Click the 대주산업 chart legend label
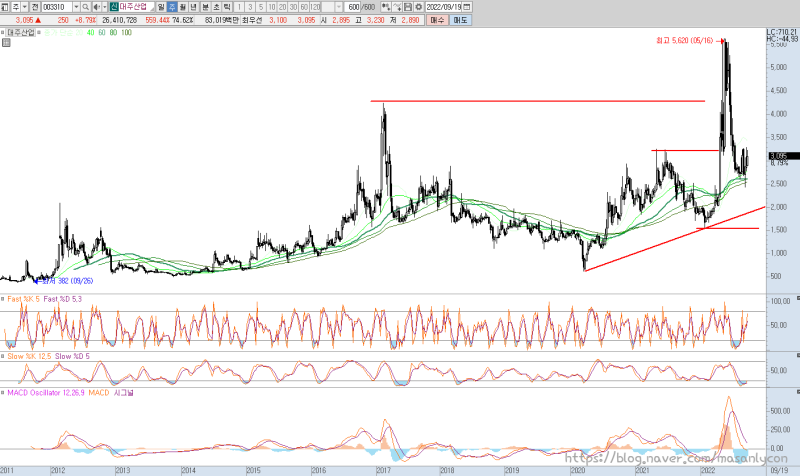Viewport: 800px width, 476px height. pyautogui.click(x=21, y=32)
